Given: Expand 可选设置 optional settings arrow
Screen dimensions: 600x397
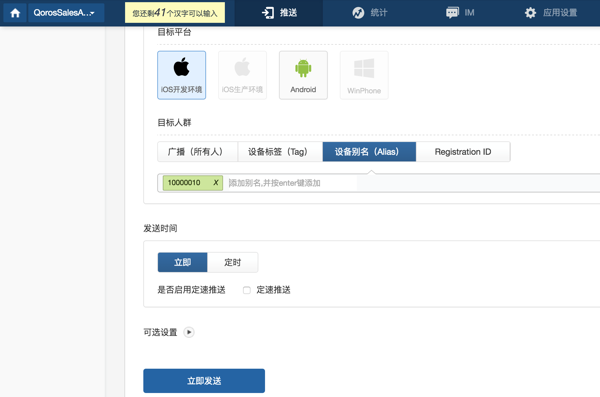Looking at the screenshot, I should click(x=189, y=332).
